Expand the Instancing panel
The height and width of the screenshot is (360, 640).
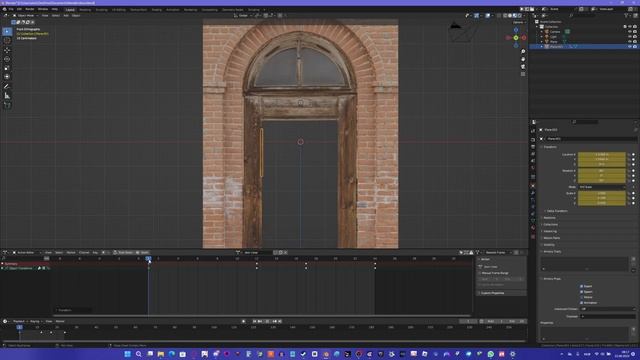pos(550,231)
